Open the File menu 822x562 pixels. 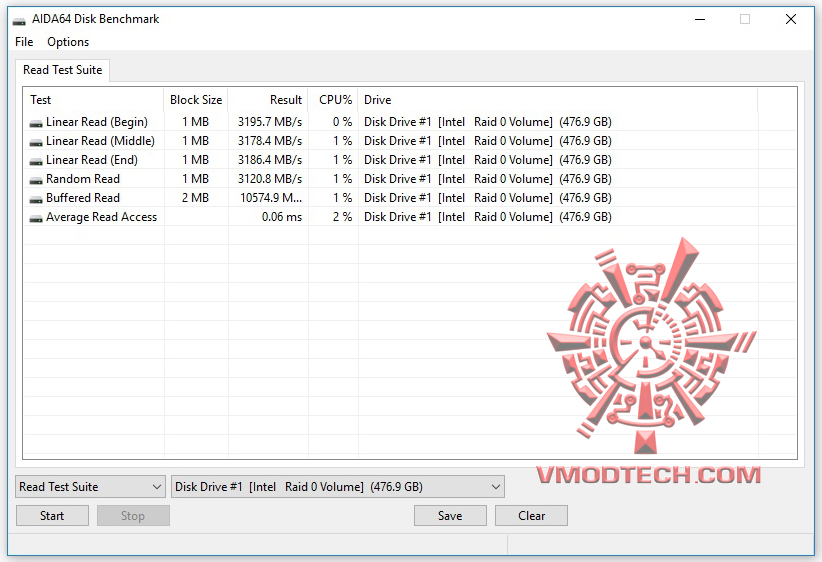(24, 42)
